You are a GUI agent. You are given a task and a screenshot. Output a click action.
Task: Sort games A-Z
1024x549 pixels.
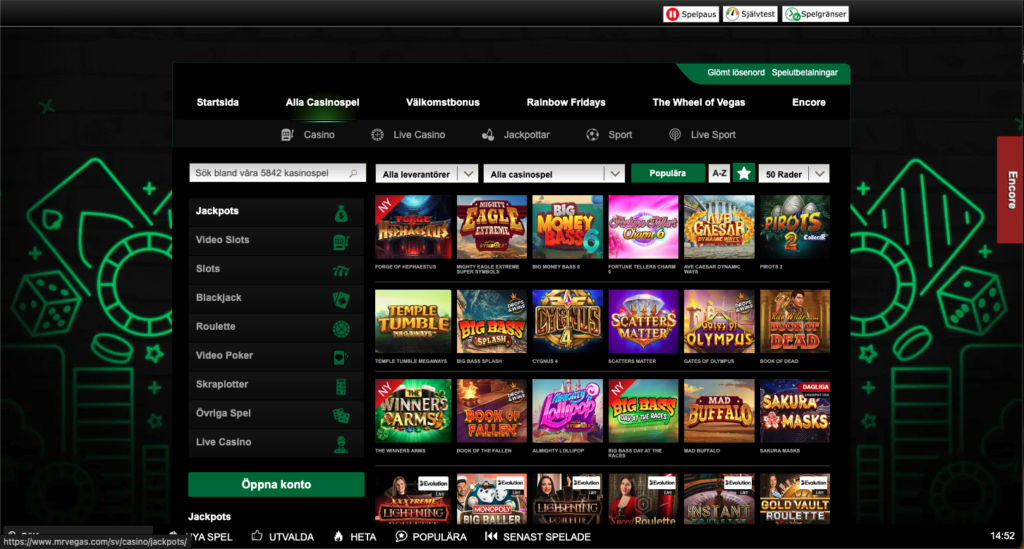point(719,173)
